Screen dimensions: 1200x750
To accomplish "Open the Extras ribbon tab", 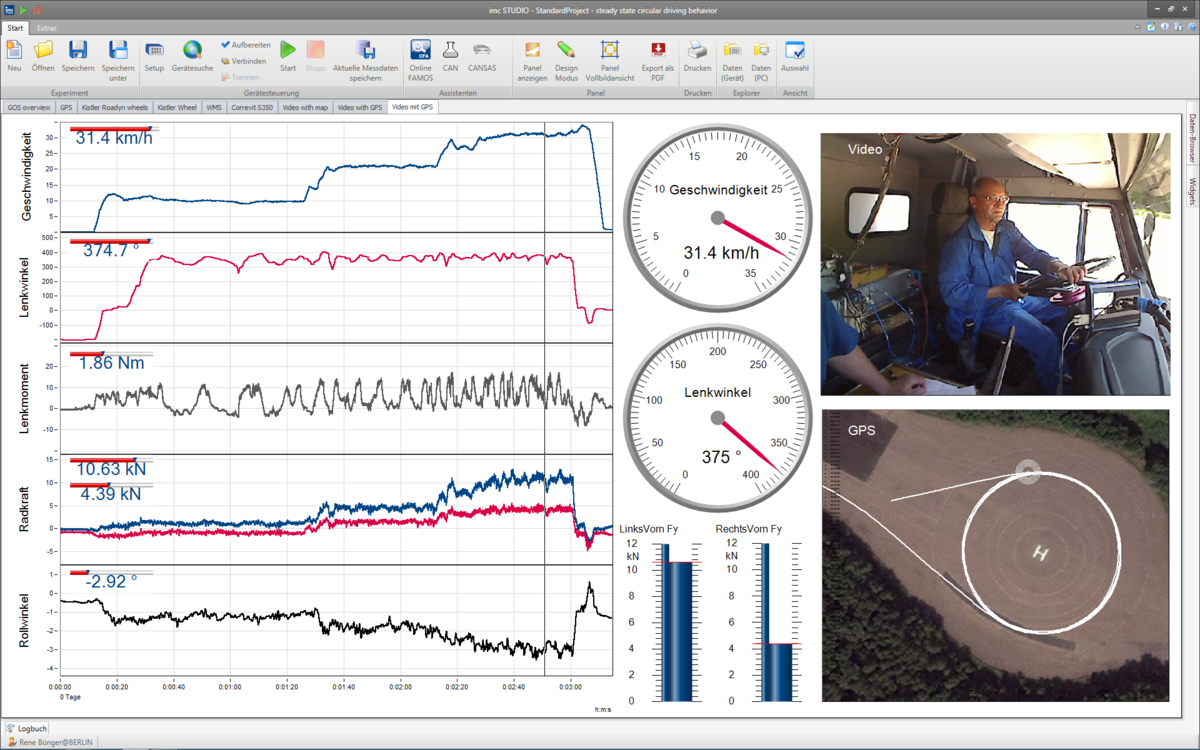I will pos(46,28).
